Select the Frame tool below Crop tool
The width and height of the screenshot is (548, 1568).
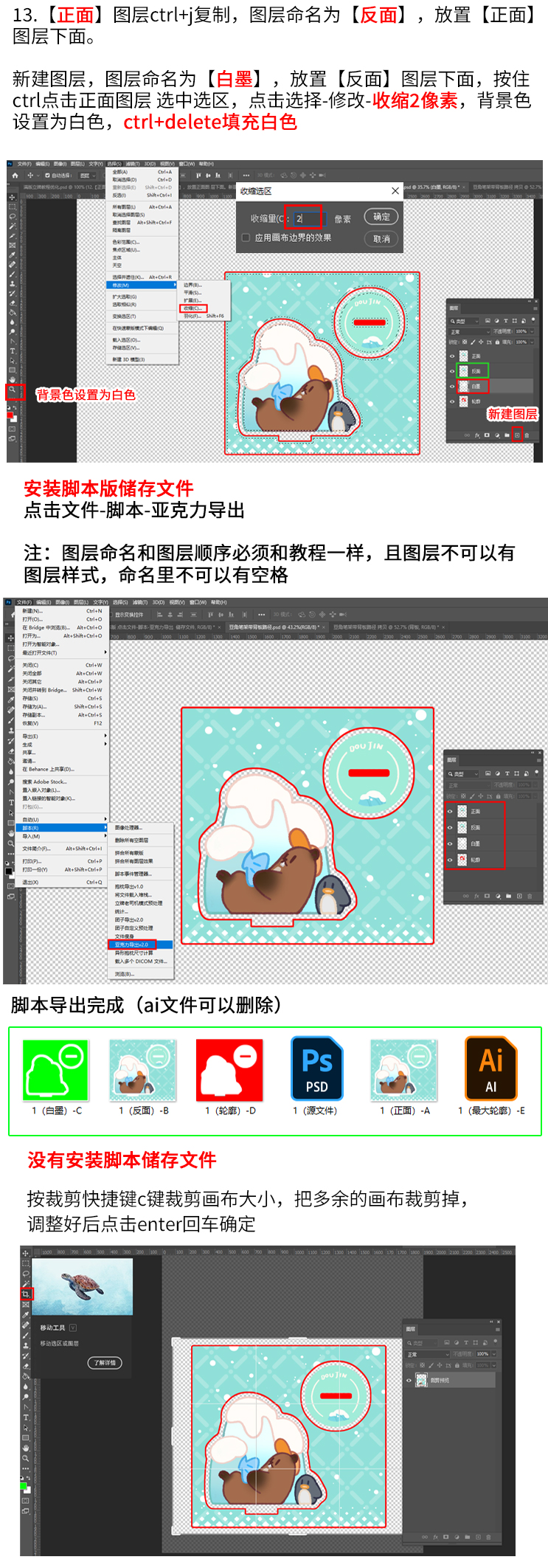pos(26,1305)
